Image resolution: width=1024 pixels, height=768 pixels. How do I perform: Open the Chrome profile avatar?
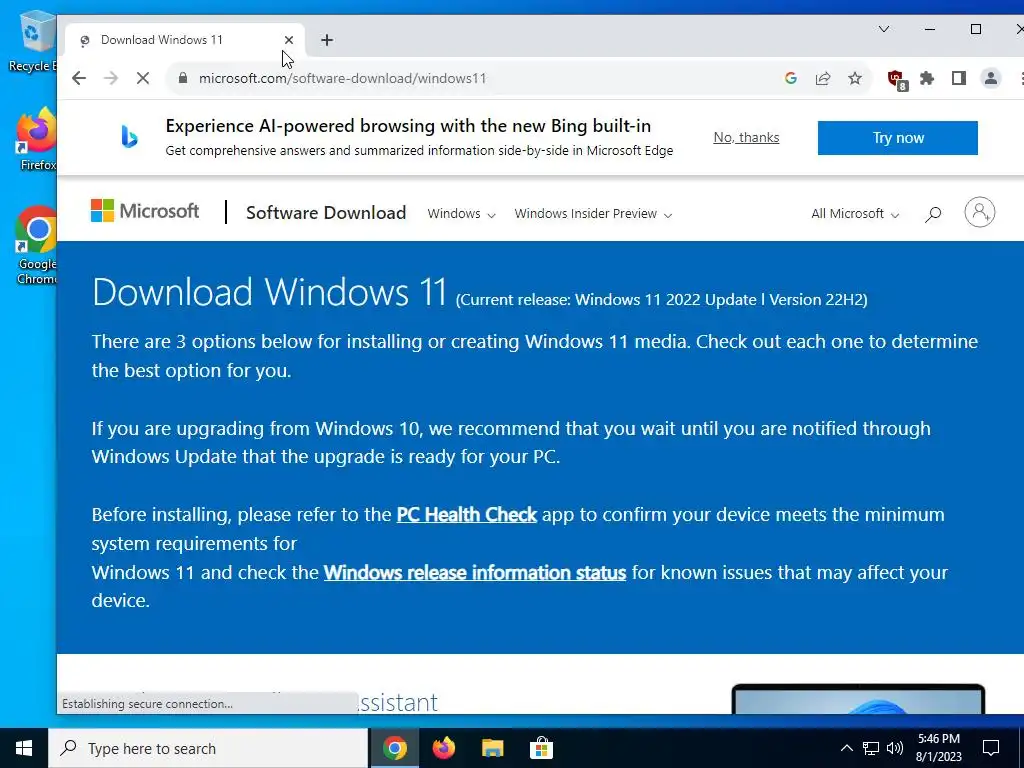991,78
